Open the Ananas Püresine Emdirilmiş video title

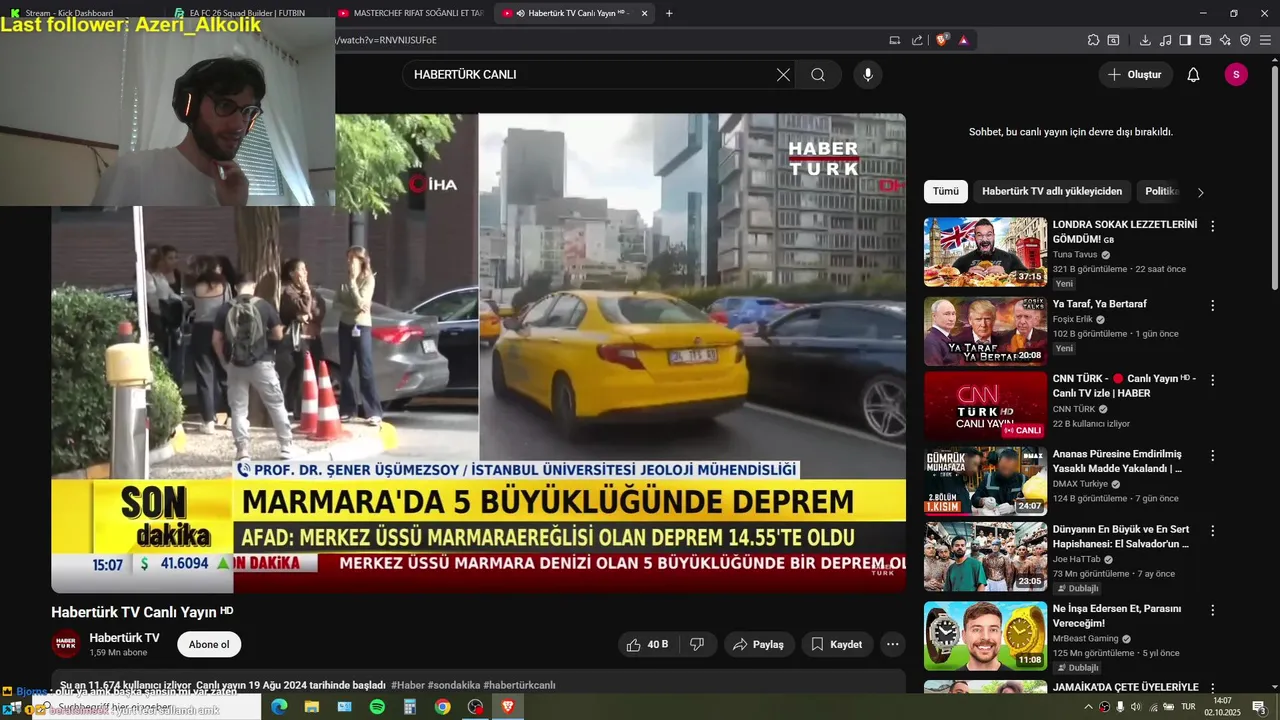tap(1117, 461)
